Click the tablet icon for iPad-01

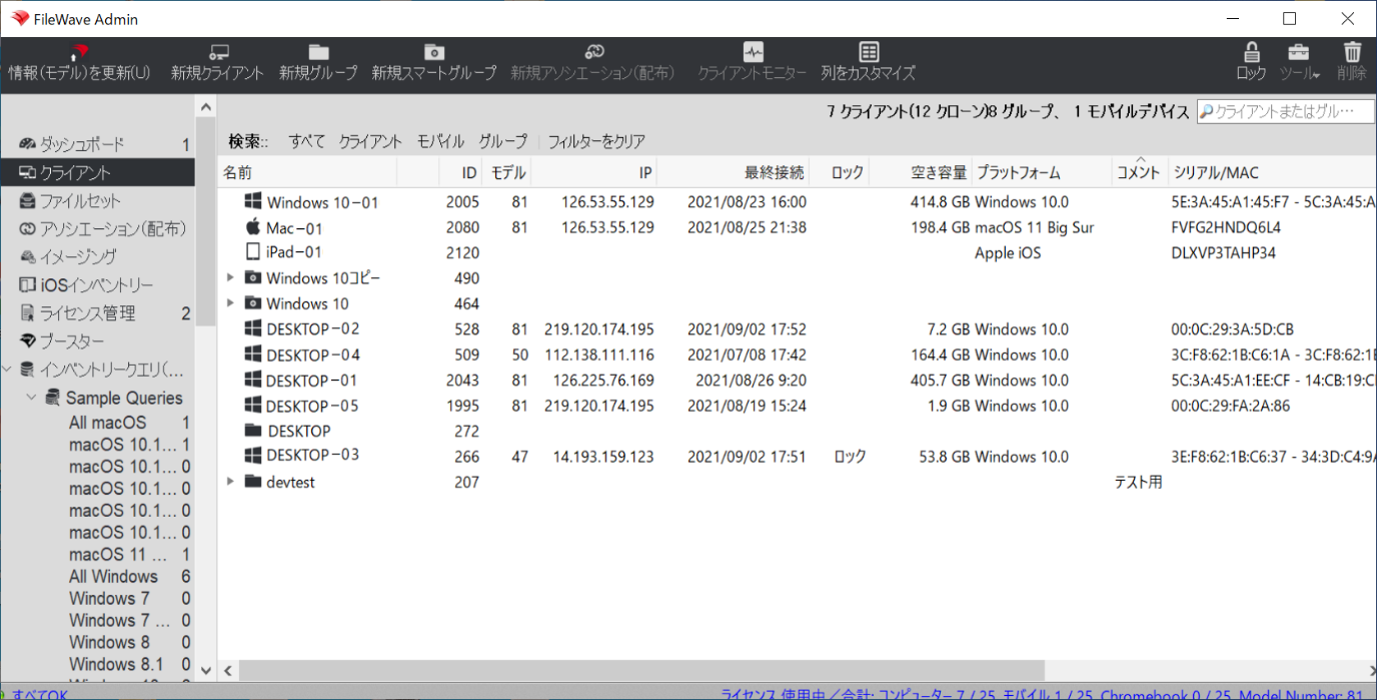tap(253, 252)
